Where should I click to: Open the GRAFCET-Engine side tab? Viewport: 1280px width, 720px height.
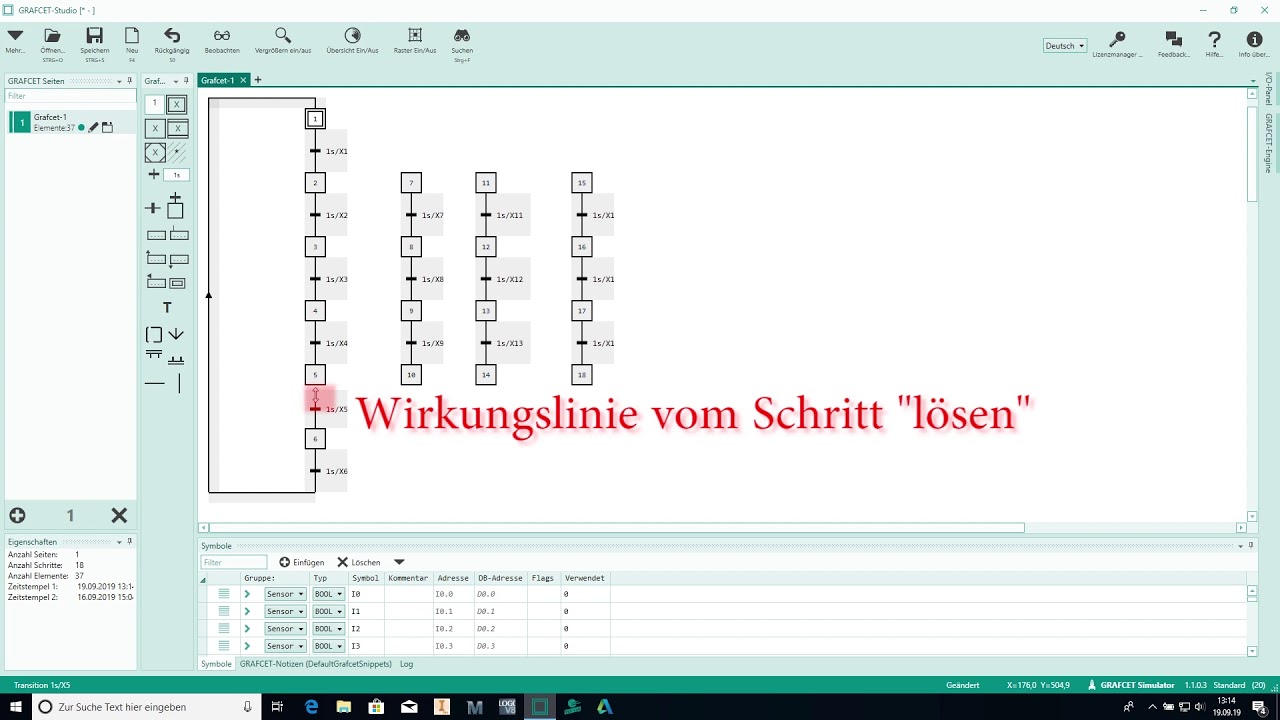pos(1268,143)
